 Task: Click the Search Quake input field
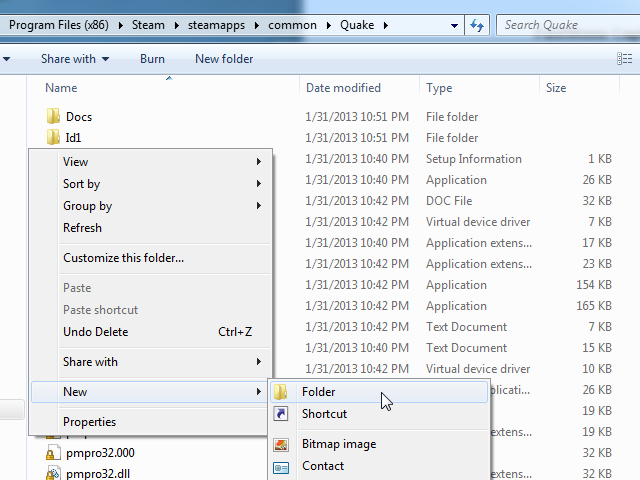click(565, 25)
